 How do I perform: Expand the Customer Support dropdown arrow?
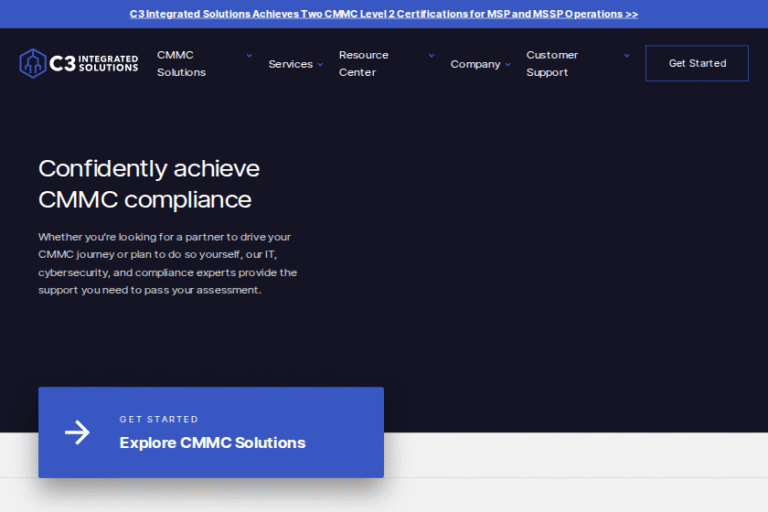tap(627, 56)
